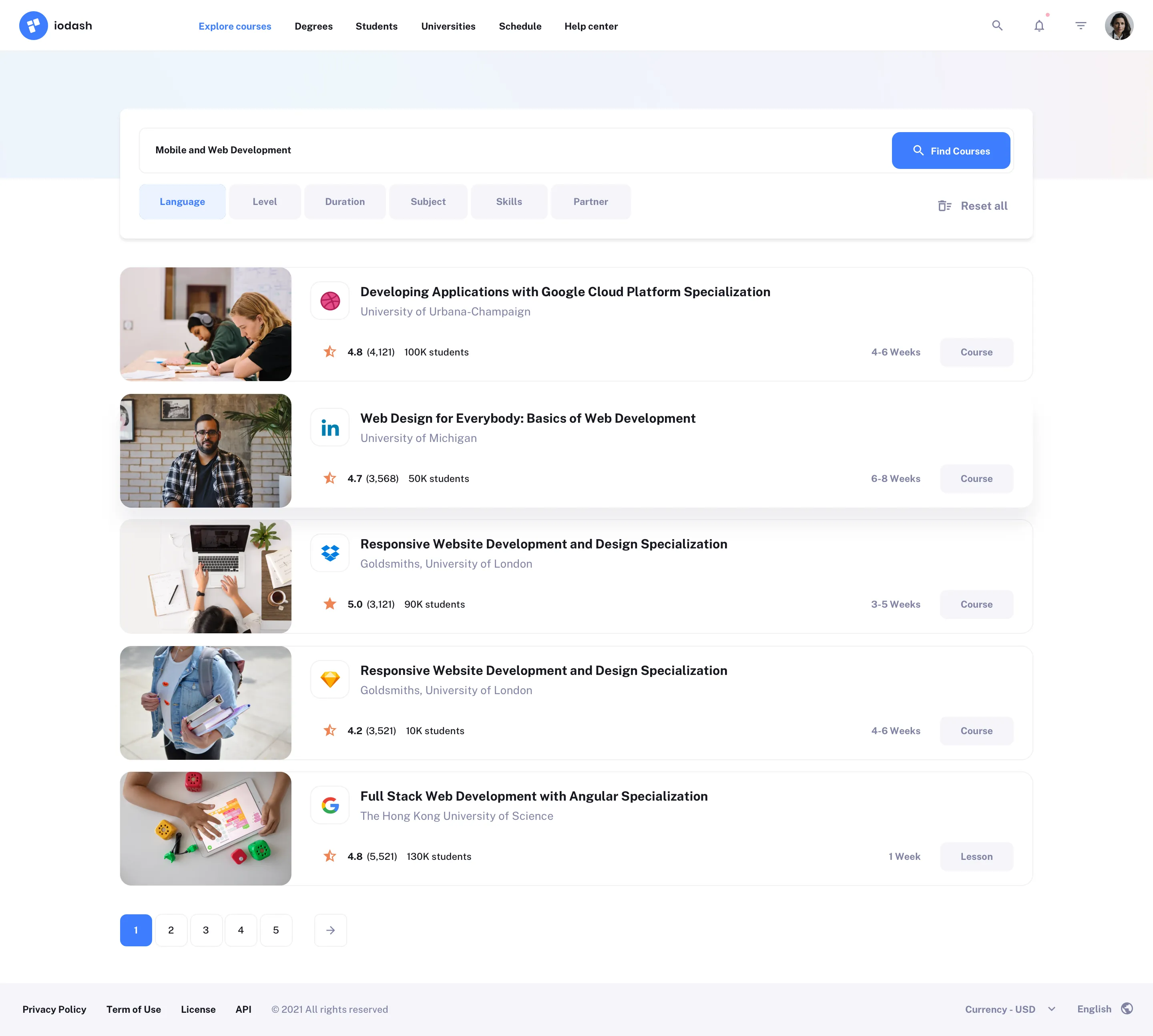Screen dimensions: 1153x1036
Task: Click the Find Courses button
Action: 950,150
